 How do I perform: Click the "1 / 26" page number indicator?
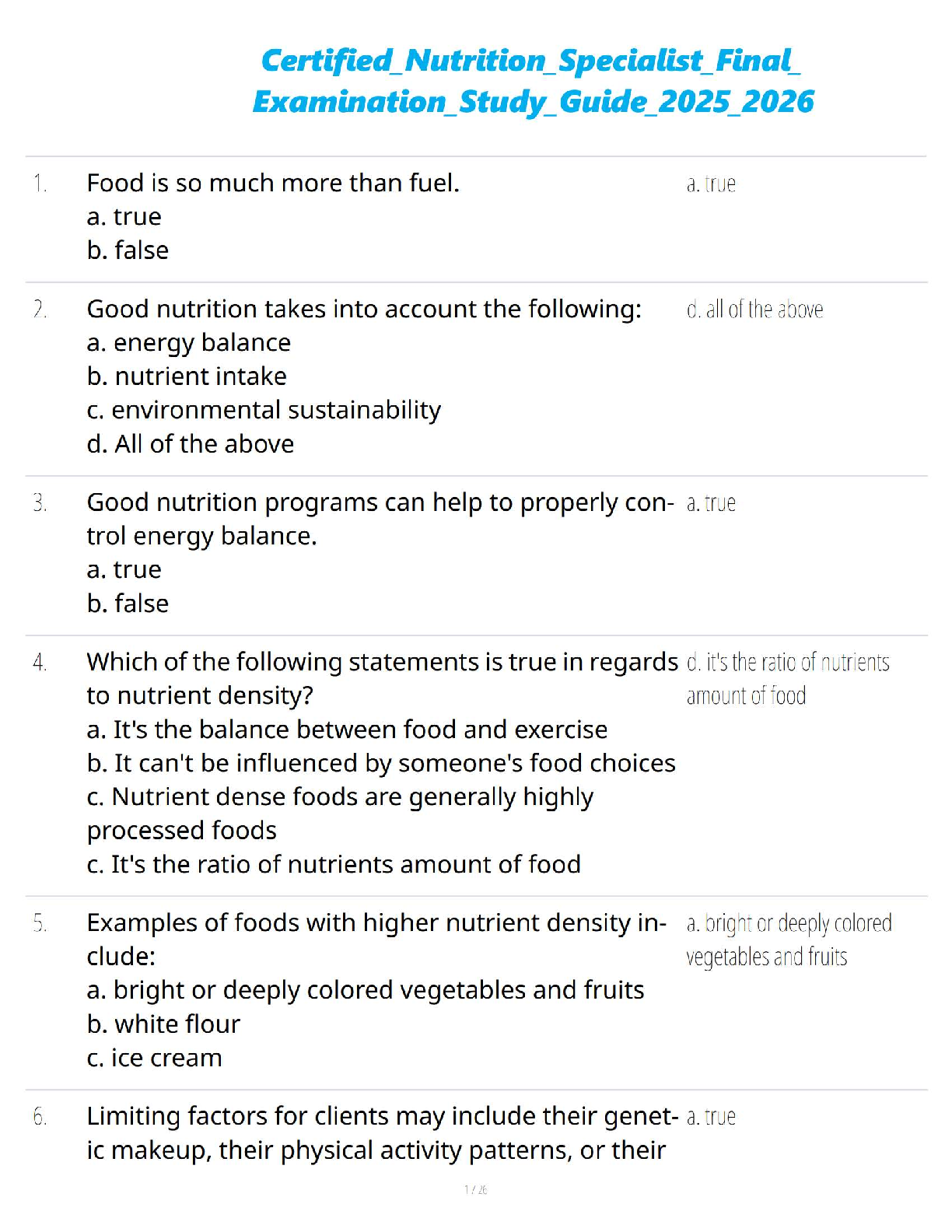coord(476,1189)
